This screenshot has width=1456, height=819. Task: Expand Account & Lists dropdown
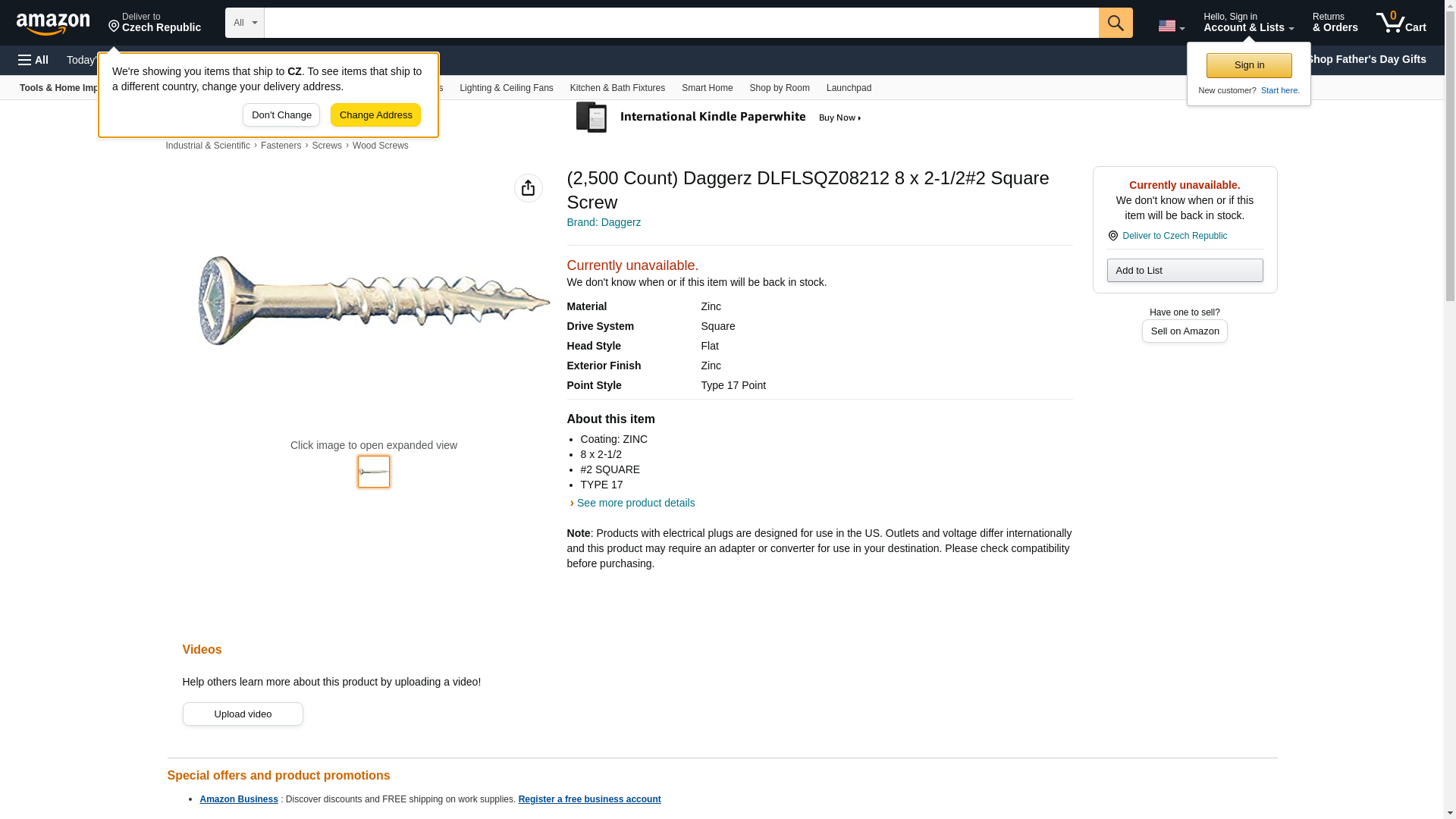point(1247,23)
